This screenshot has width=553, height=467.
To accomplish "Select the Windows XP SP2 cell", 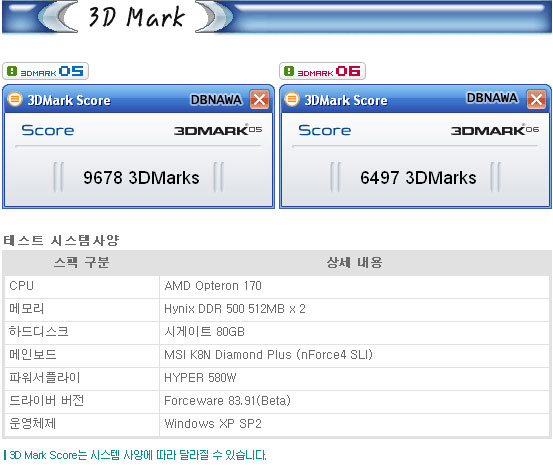I will click(355, 424).
